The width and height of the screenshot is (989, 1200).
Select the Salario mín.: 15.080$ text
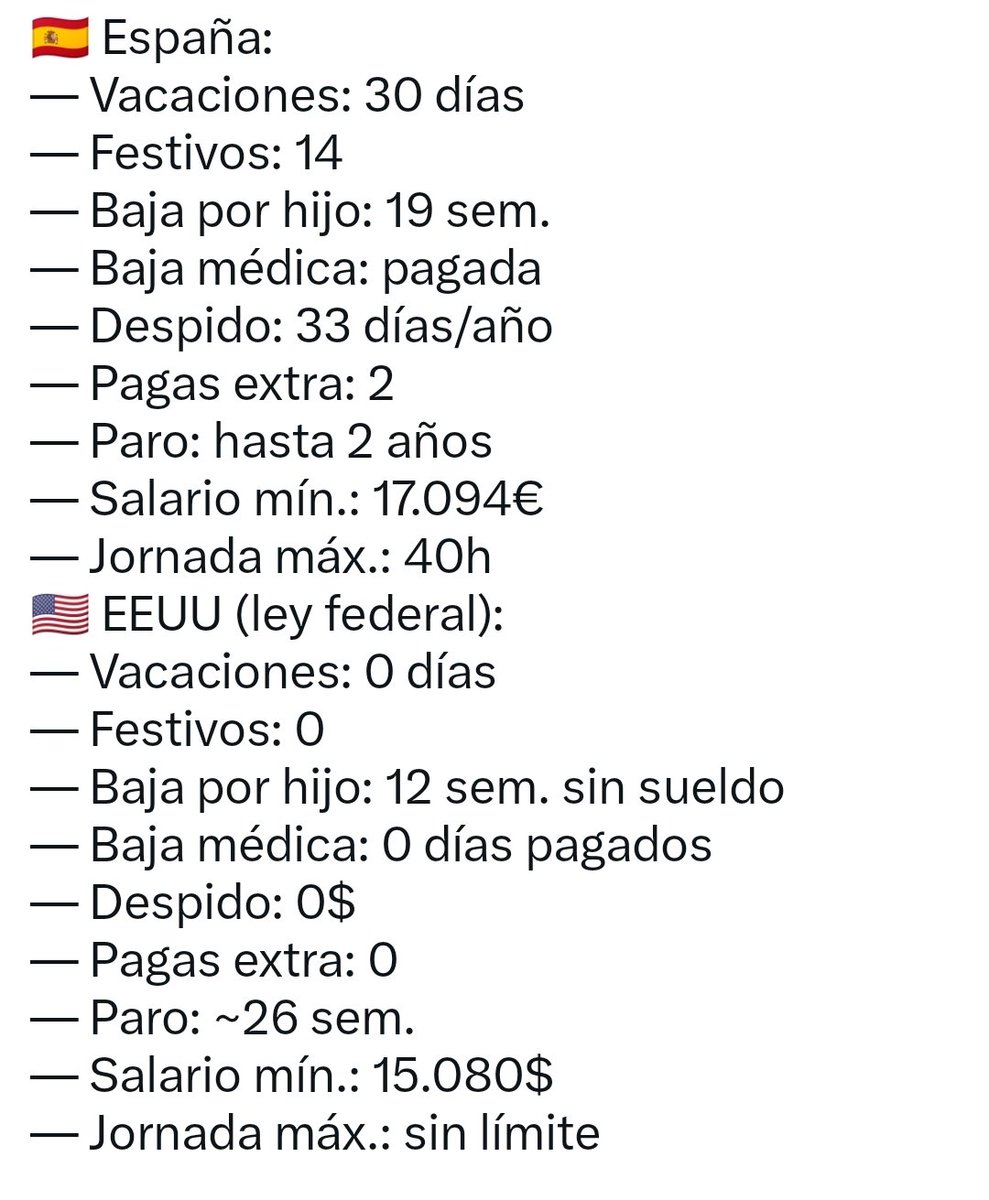point(322,1077)
